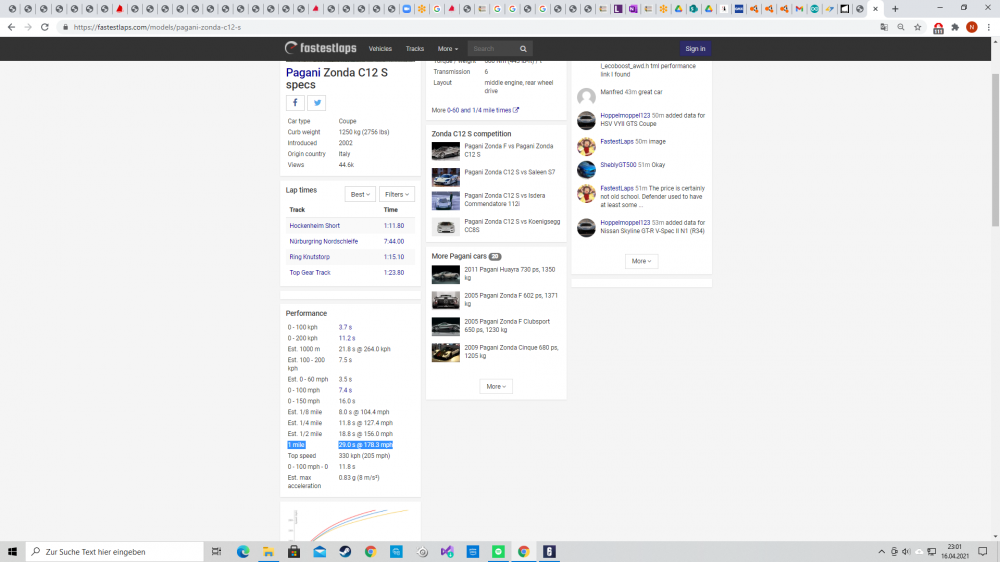Open the Chrome three-dot menu
Screen dimensions: 1000x562
click(x=989, y=27)
